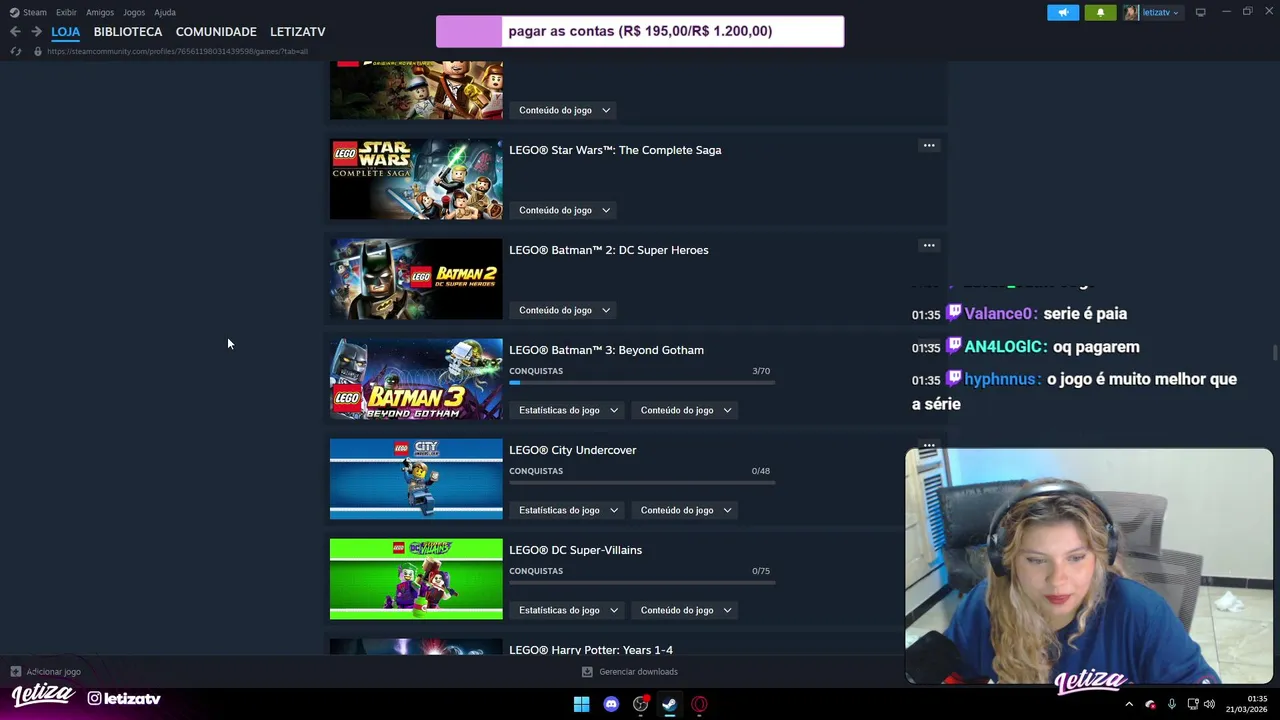Viewport: 1280px width, 720px height.
Task: Open LEGO DC Super-Villains thumbnail
Action: point(416,579)
